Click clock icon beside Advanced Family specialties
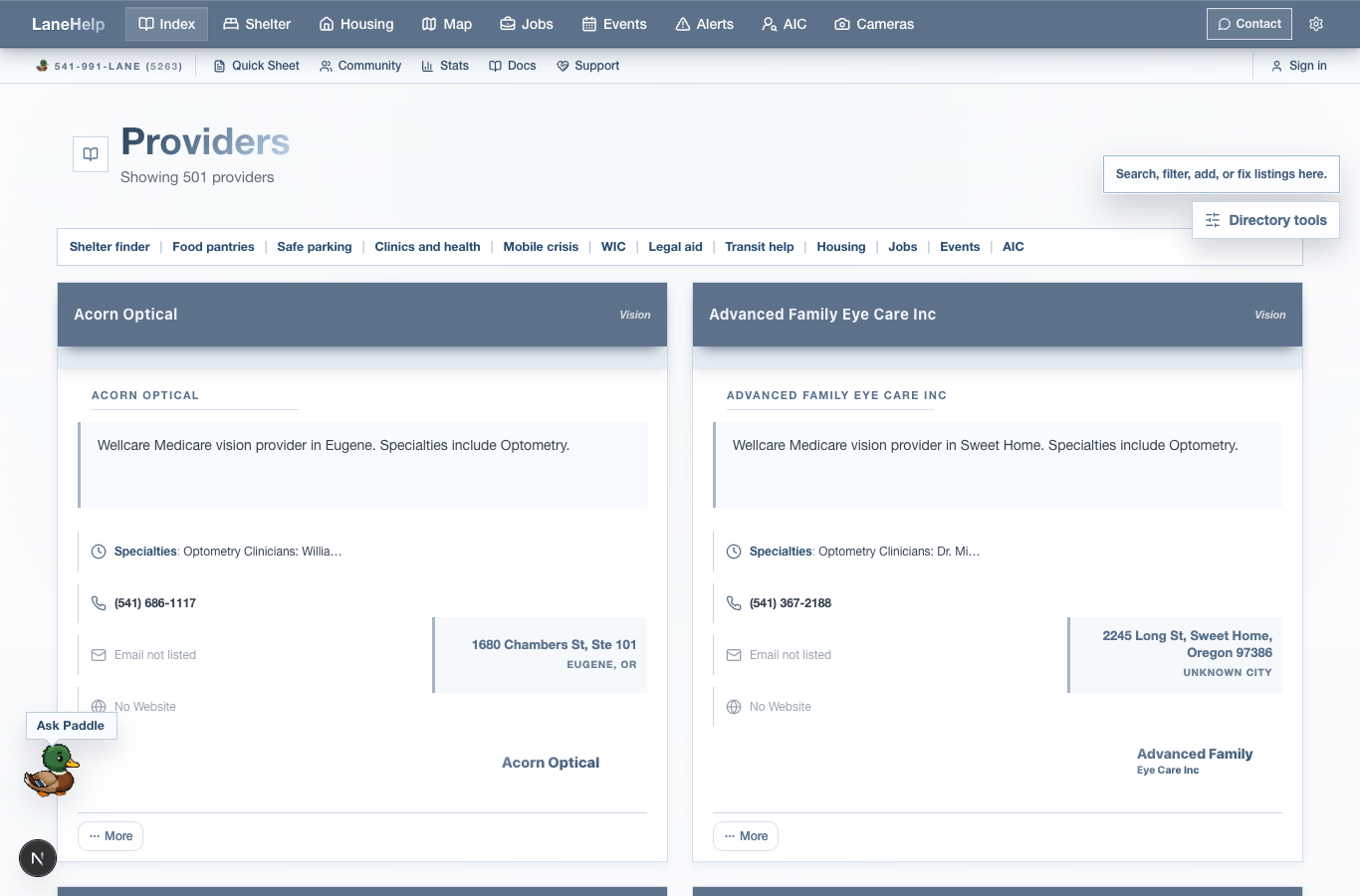This screenshot has width=1360, height=896. (x=734, y=552)
